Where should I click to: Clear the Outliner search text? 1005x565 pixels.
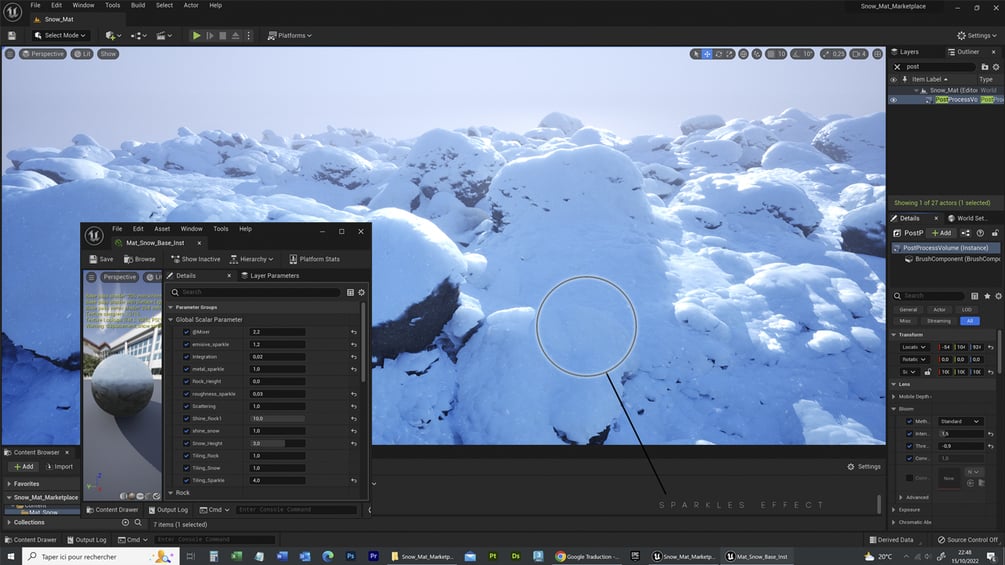coord(897,67)
